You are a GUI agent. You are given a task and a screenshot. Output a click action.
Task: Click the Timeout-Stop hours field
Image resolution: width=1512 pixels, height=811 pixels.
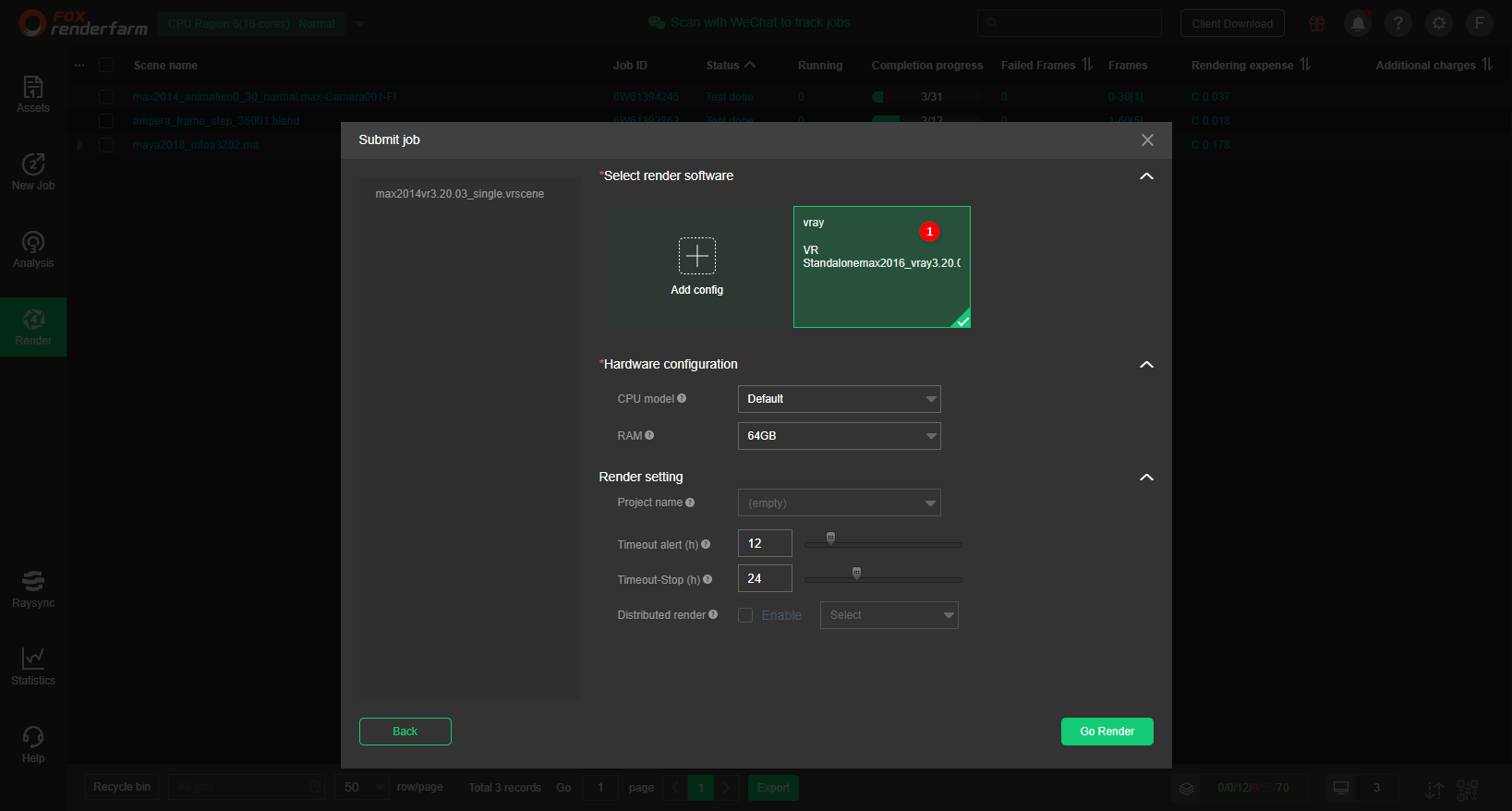tap(765, 578)
